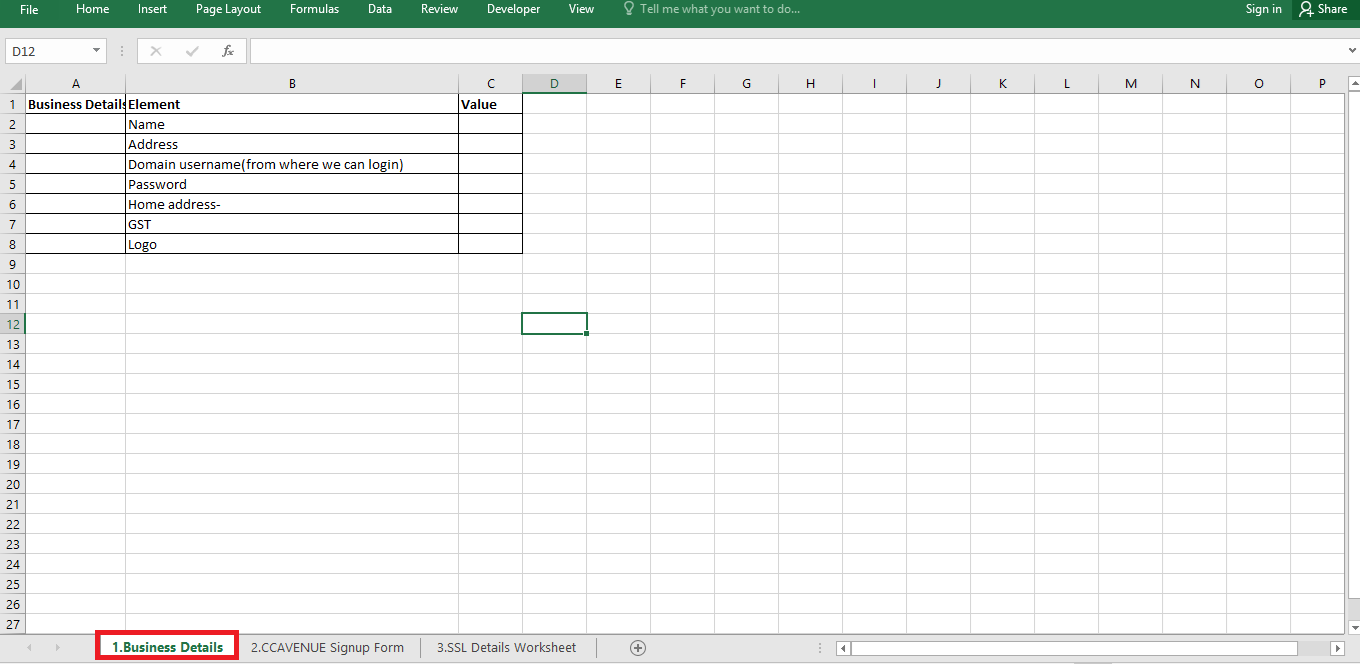Click the Cancel X icon in formula bar
Image resolution: width=1360 pixels, height=664 pixels.
coord(156,51)
